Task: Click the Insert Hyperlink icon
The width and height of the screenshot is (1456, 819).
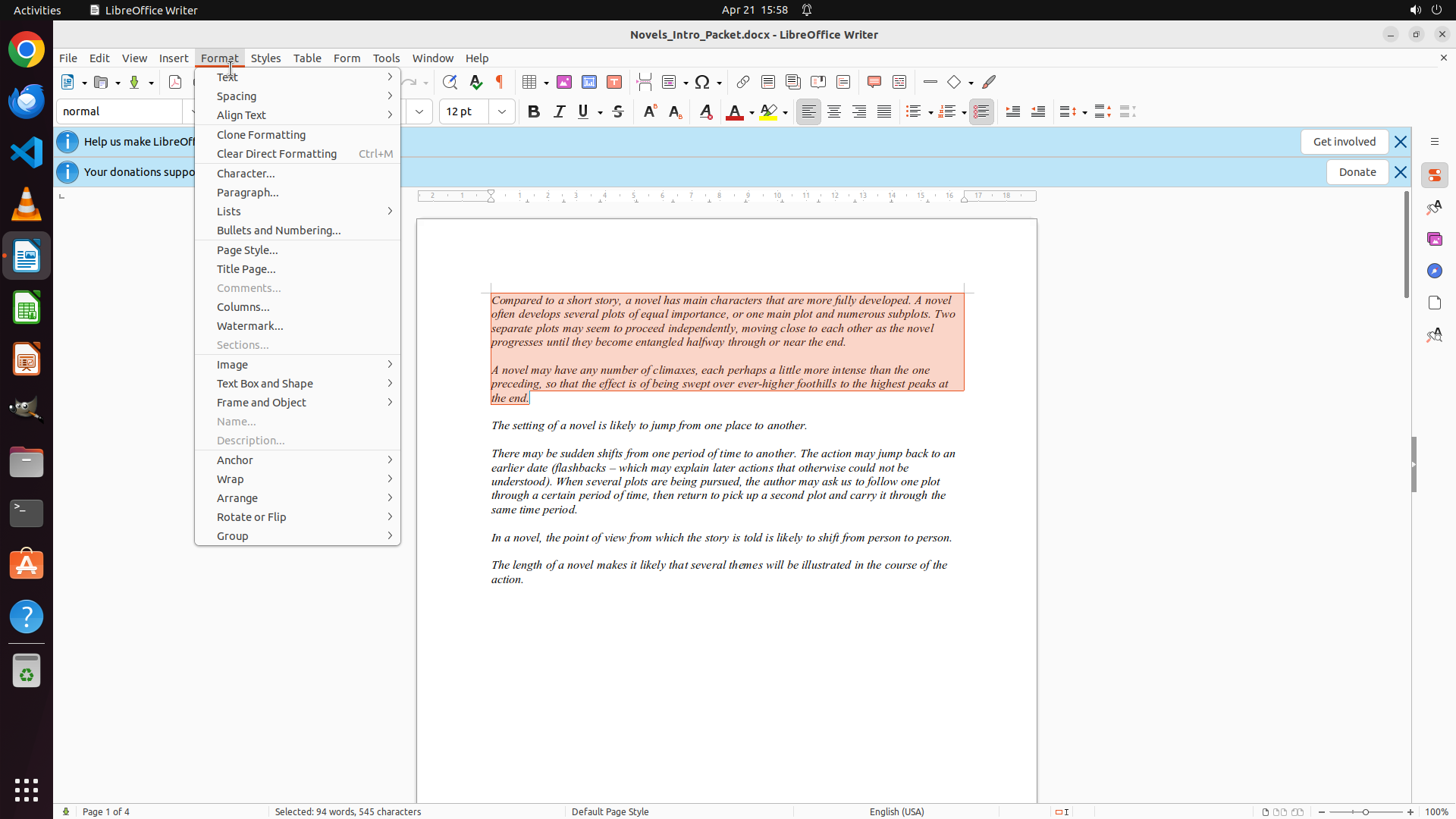Action: (x=743, y=82)
